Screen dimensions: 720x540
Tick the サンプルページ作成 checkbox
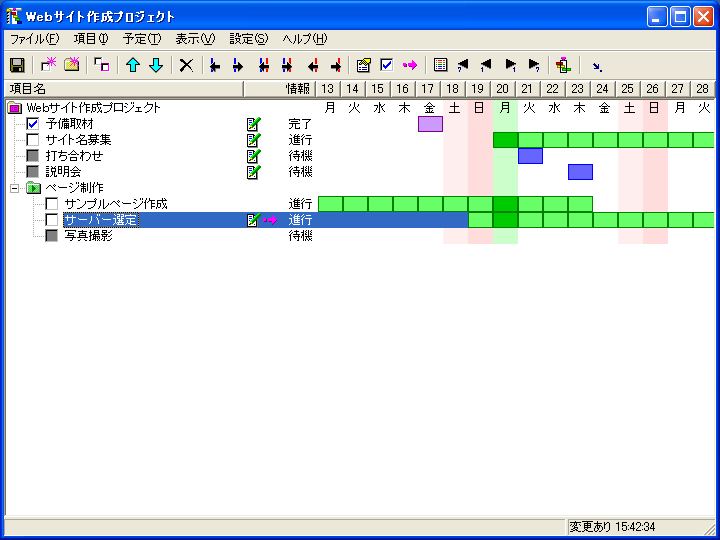[52, 204]
